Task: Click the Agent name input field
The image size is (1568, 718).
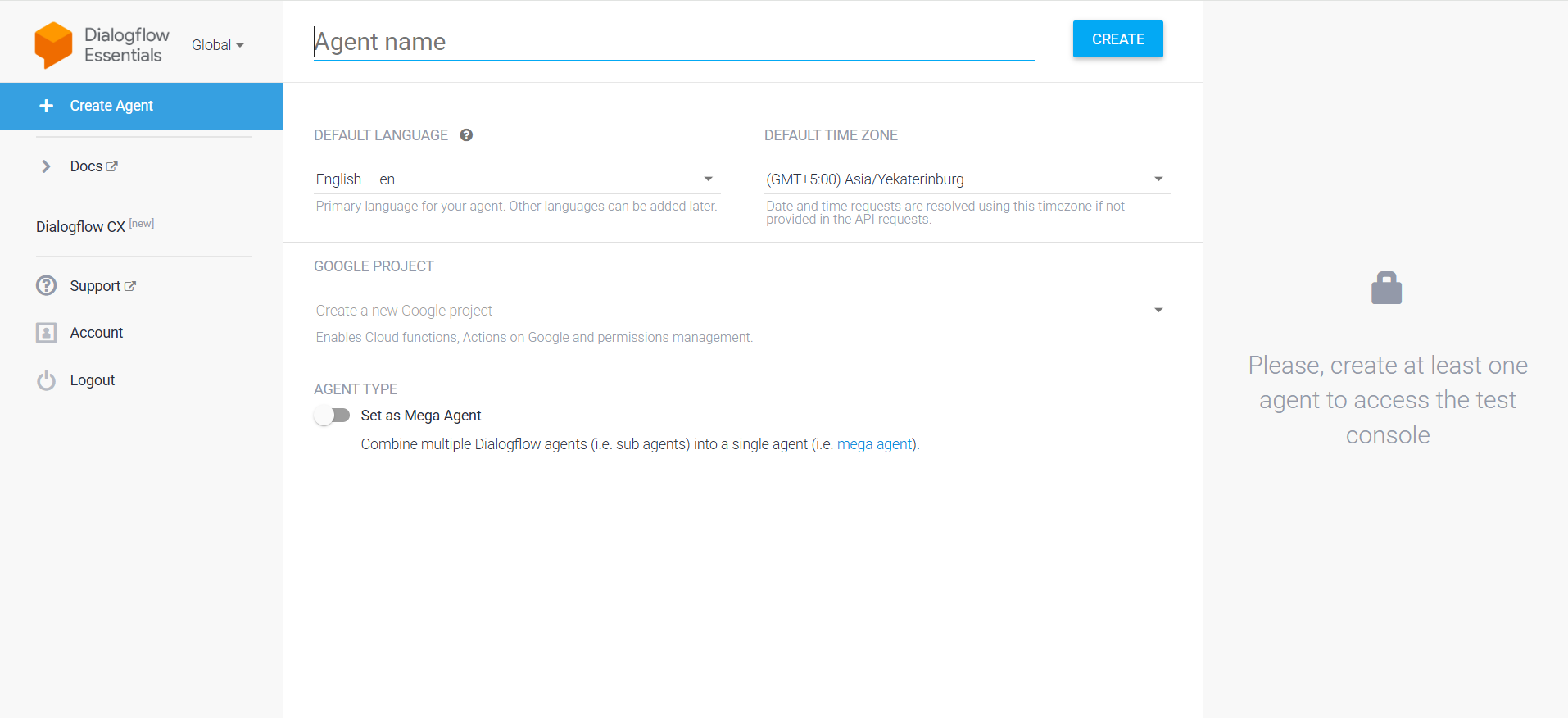Action: [672, 42]
